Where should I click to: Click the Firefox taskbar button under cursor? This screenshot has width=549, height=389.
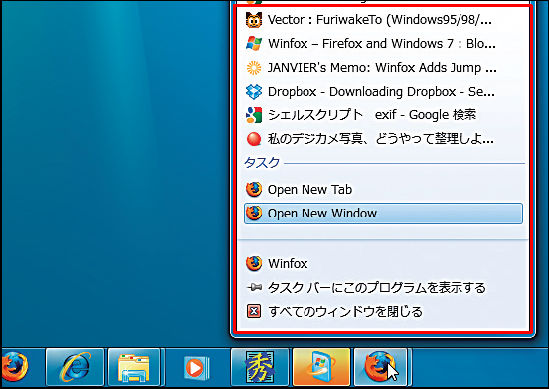pyautogui.click(x=381, y=367)
